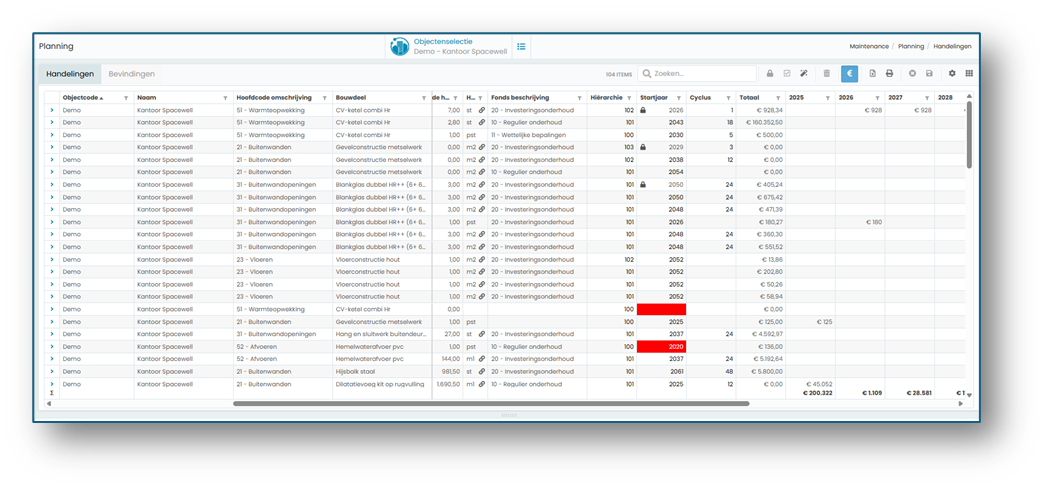Click filter icon on Fonds beschrijving column

tap(579, 98)
